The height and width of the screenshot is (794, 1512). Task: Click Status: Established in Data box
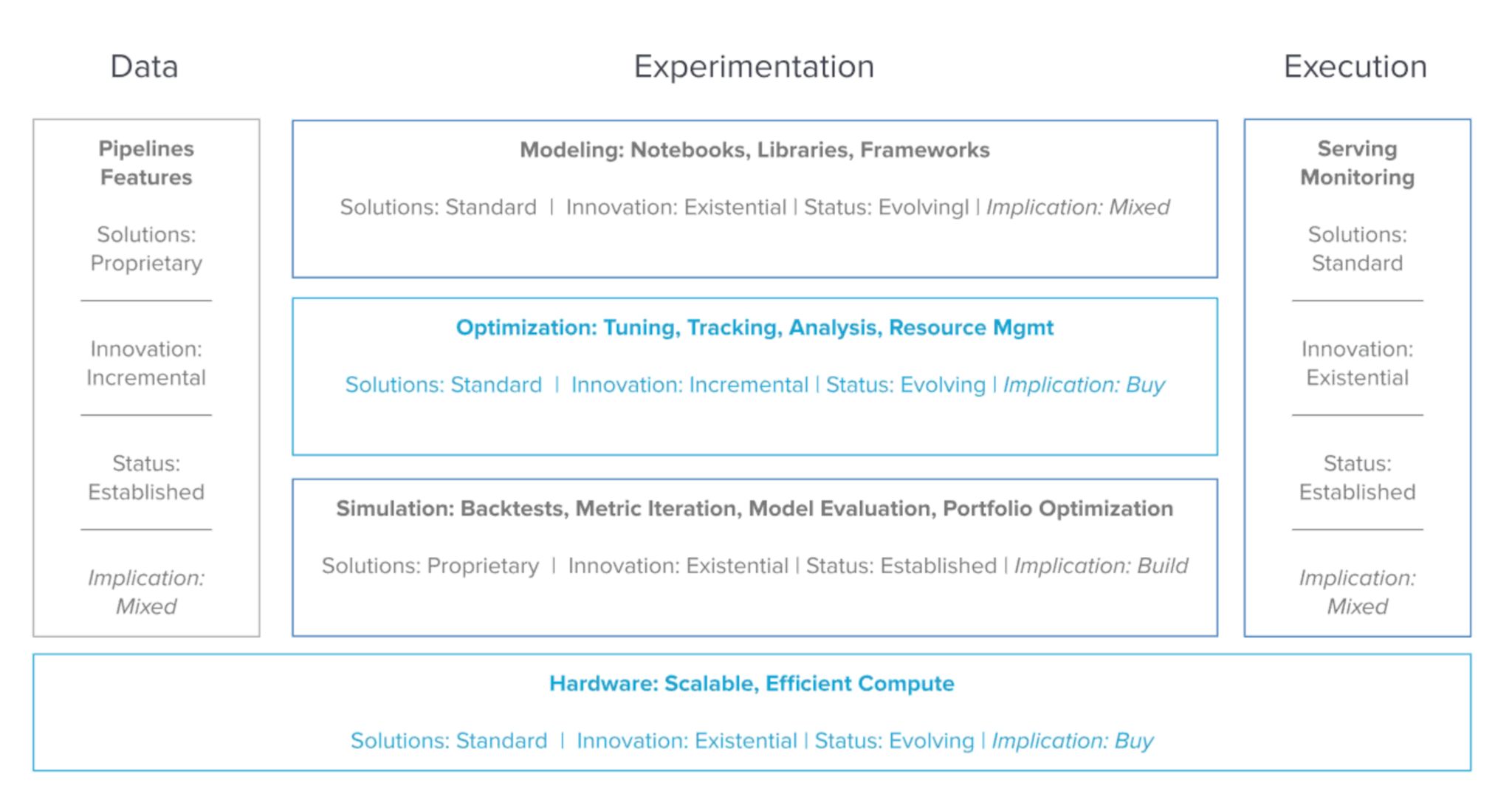(146, 477)
